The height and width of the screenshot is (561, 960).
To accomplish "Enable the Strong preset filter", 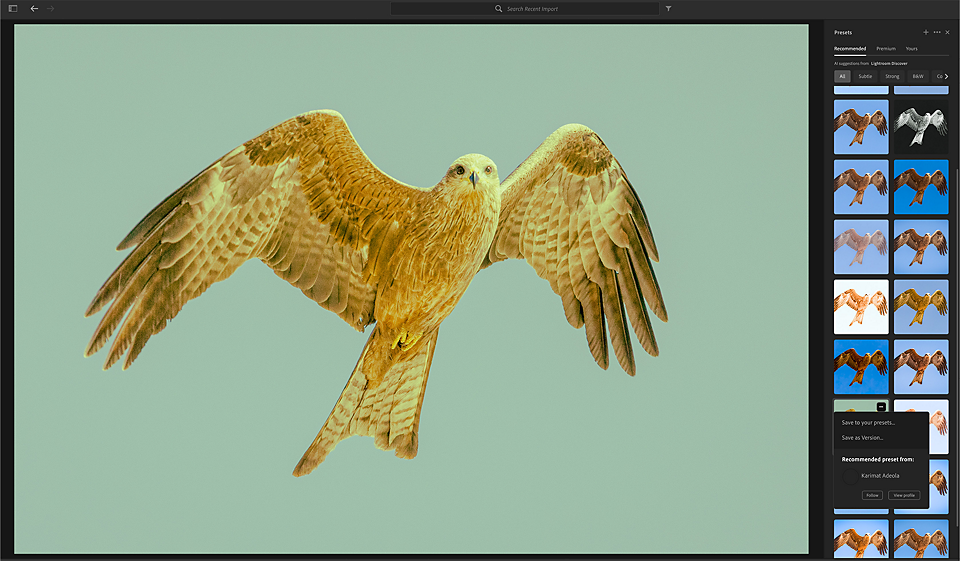I will coord(892,77).
